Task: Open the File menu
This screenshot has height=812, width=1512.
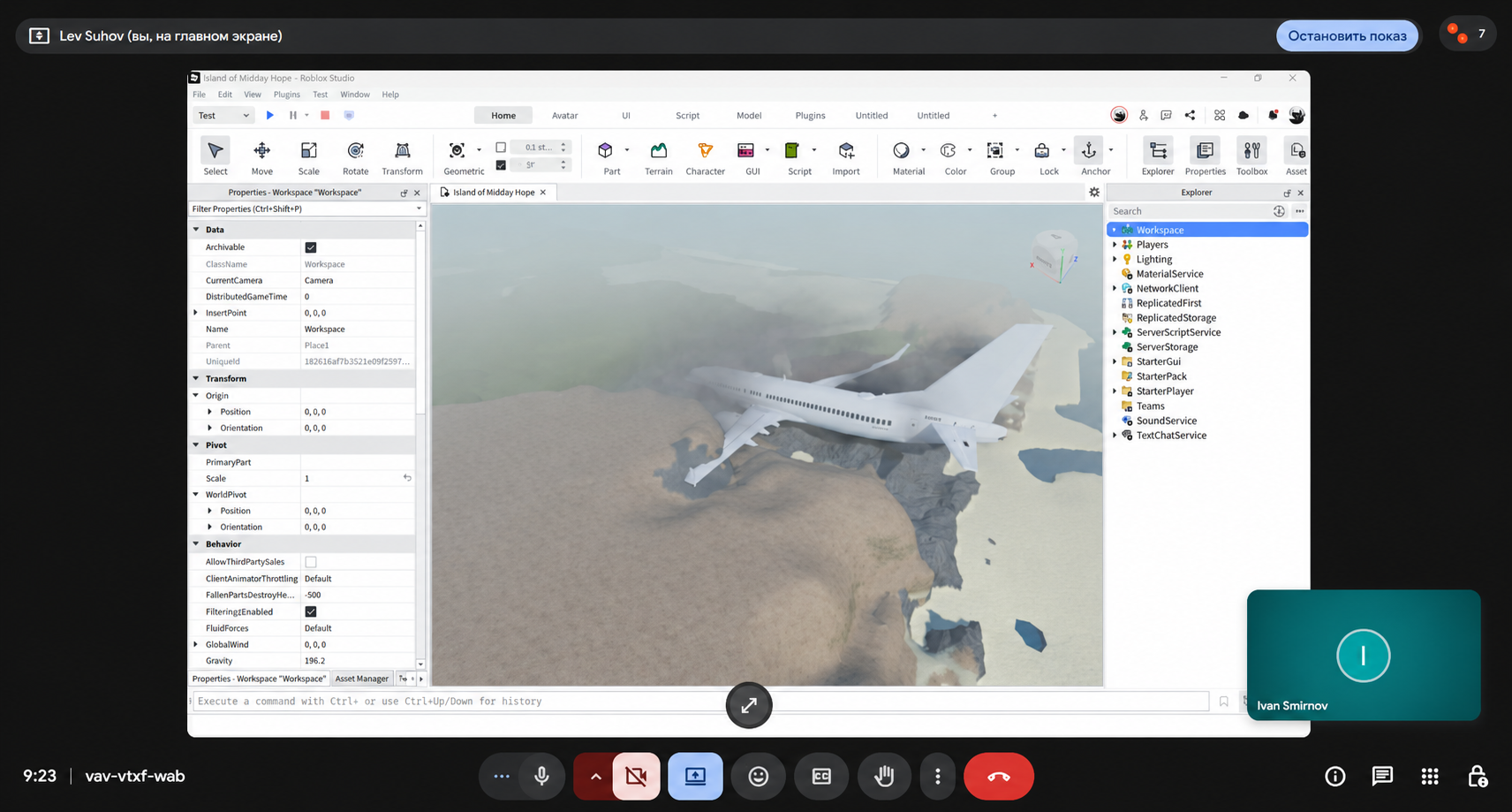Action: point(199,95)
